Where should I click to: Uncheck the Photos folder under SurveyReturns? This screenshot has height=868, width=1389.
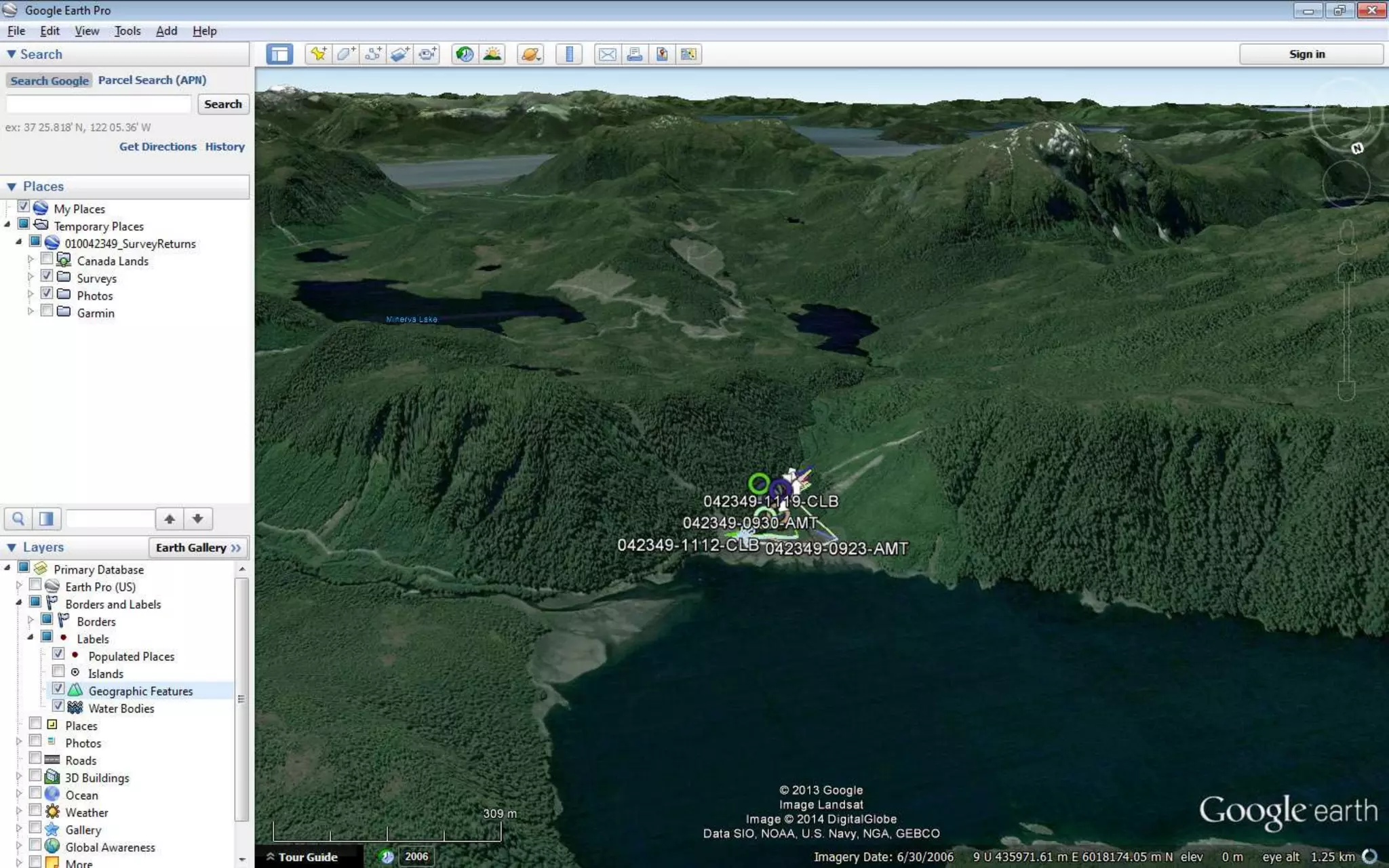point(47,295)
